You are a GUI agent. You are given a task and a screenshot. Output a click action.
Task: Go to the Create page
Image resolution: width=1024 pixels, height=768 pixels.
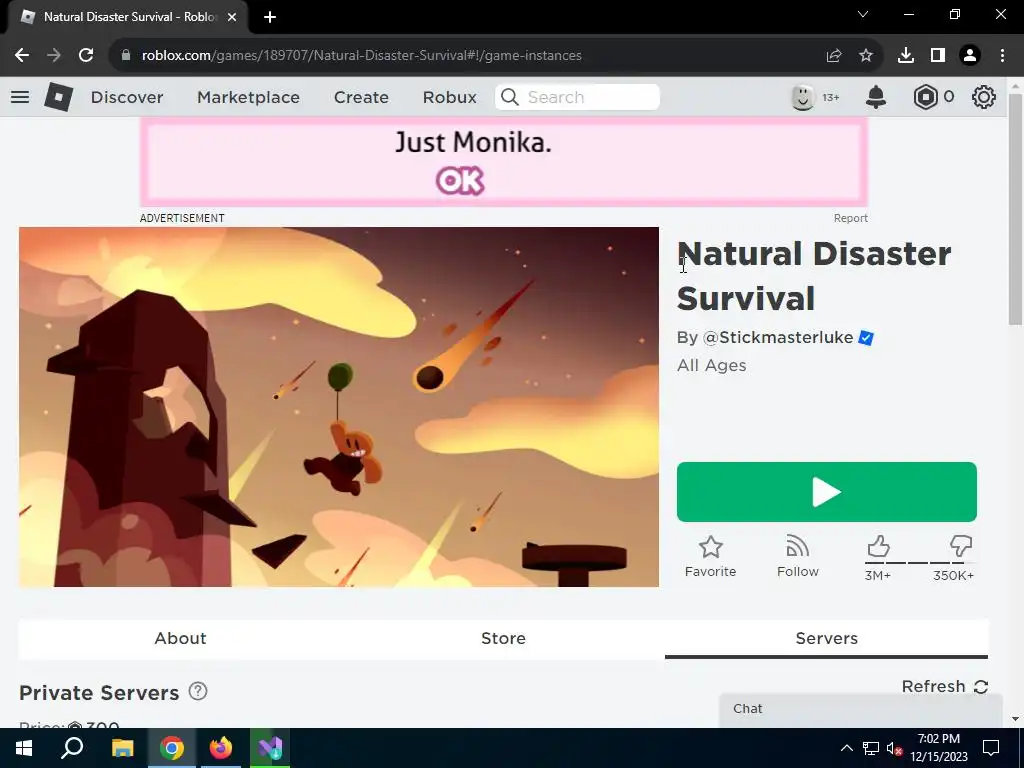click(361, 97)
